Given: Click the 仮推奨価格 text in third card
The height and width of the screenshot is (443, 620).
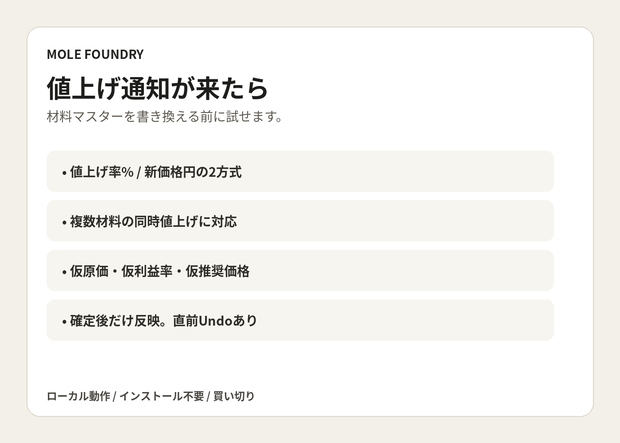Looking at the screenshot, I should coord(218,271).
